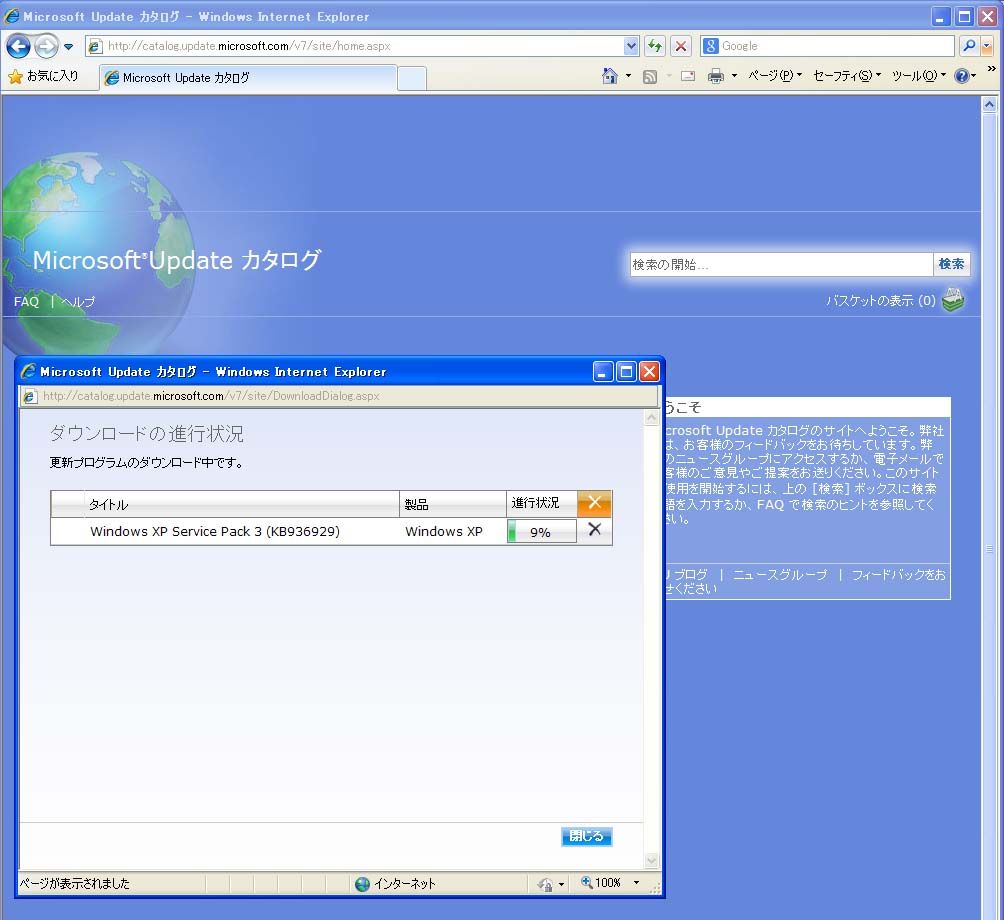Click the 検索 search button
1004x920 pixels.
tap(951, 264)
